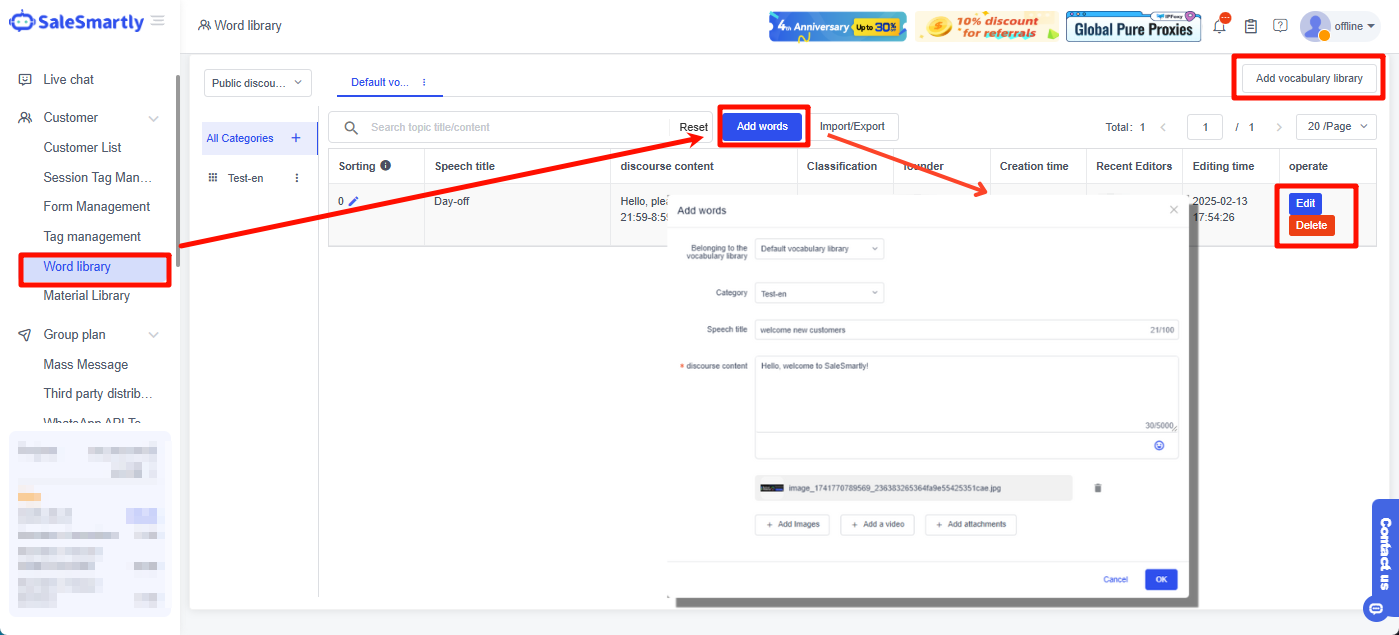This screenshot has width=1399, height=635.
Task: Open the Public discou... dropdown
Action: [x=258, y=83]
